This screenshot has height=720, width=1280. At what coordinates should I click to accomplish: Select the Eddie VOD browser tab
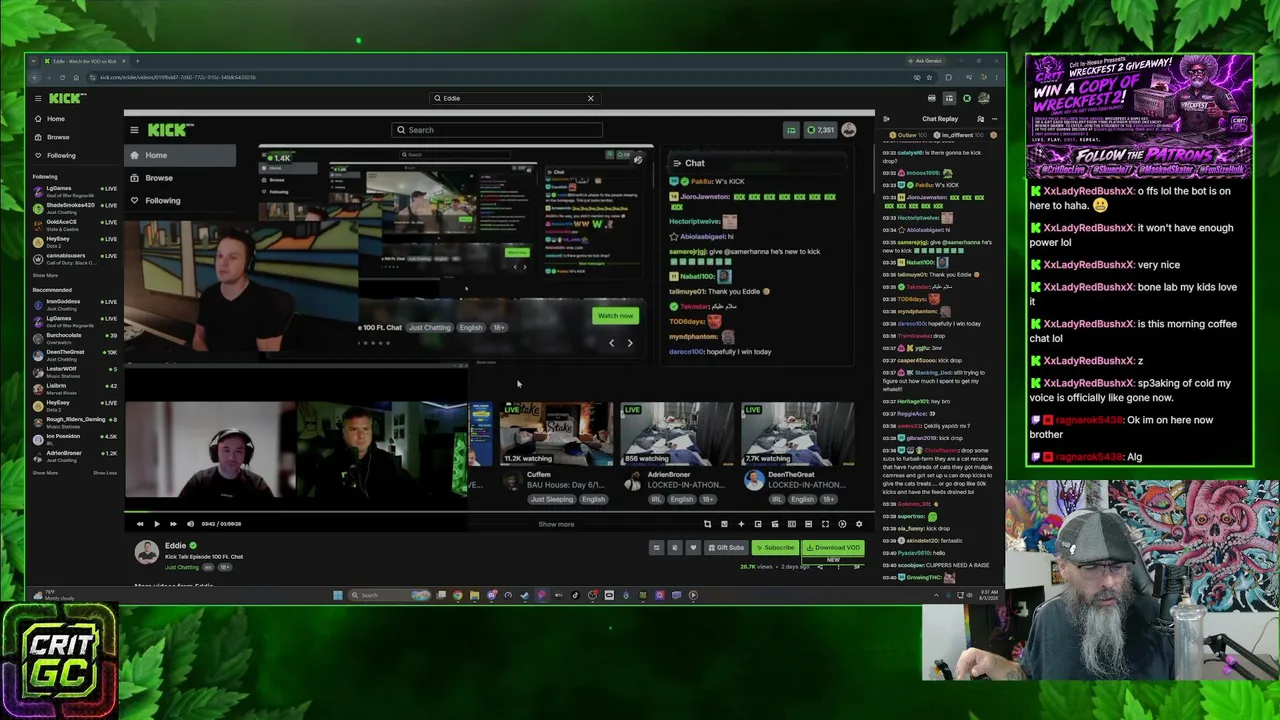tap(85, 61)
